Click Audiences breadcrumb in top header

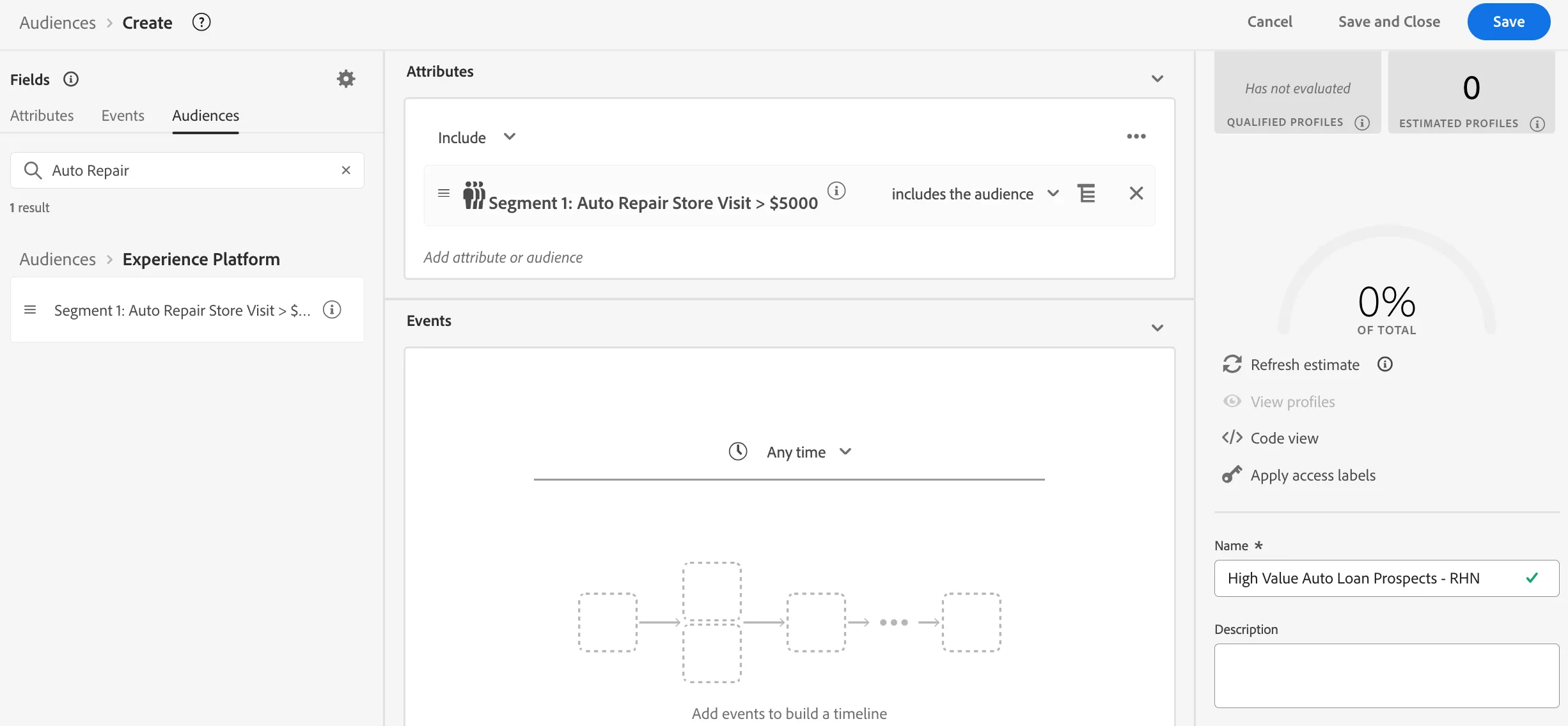click(x=58, y=22)
